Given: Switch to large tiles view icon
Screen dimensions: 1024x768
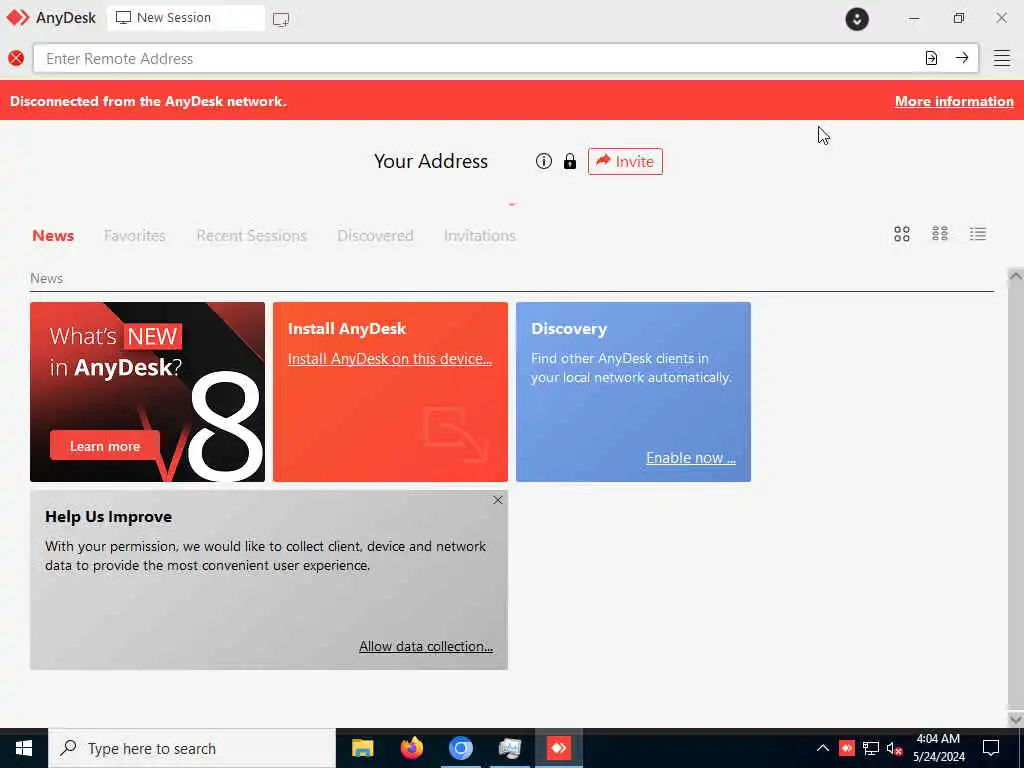Looking at the screenshot, I should tap(902, 234).
